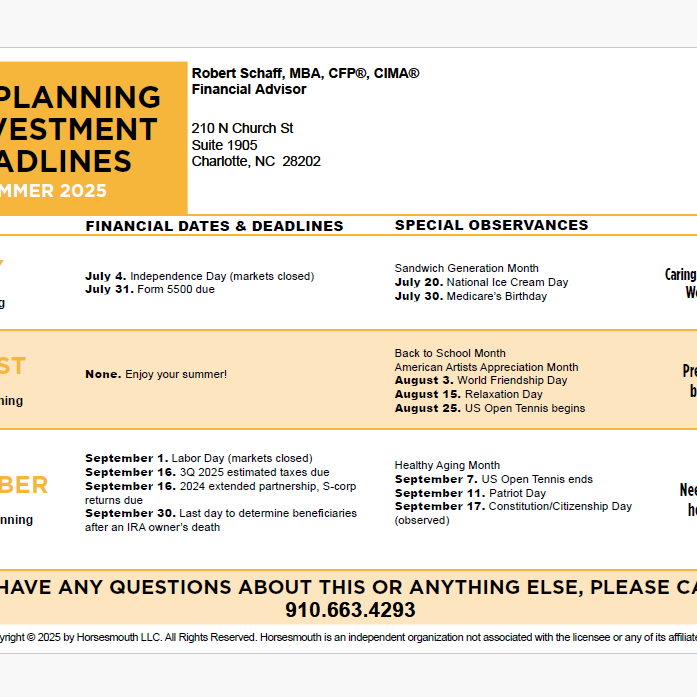Click the August 25 US Open Tennis begins entry
697x697 pixels.
[x=489, y=408]
